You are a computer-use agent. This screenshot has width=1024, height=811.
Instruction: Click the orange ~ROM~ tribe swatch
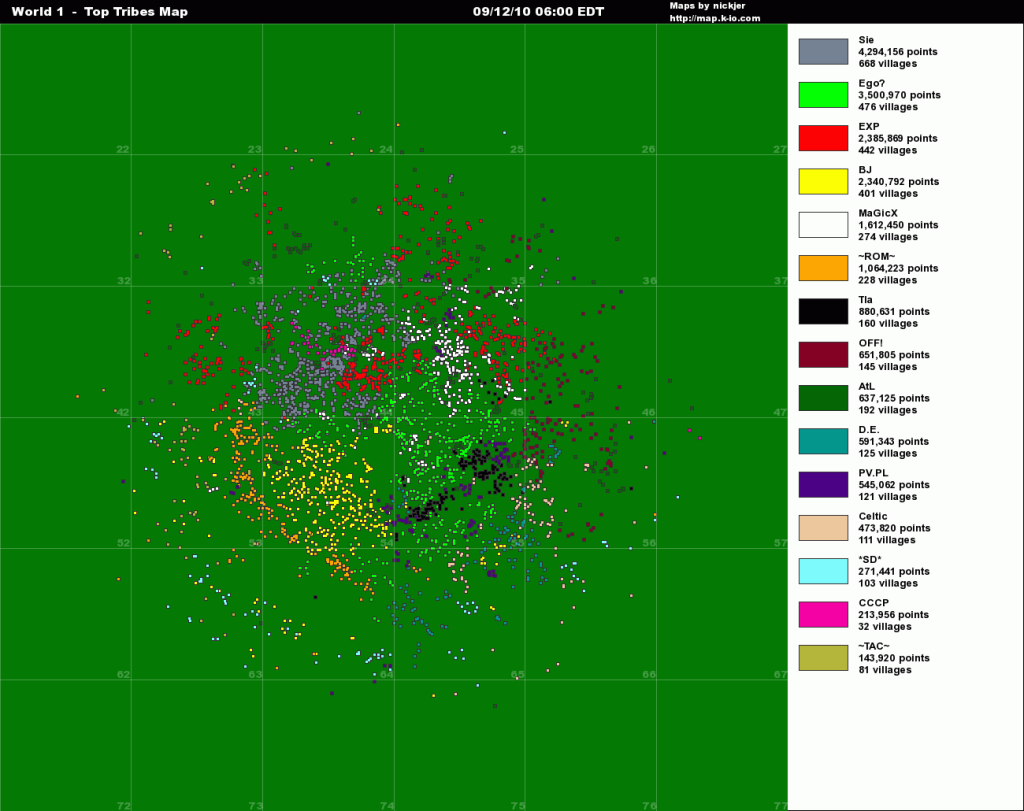(823, 268)
